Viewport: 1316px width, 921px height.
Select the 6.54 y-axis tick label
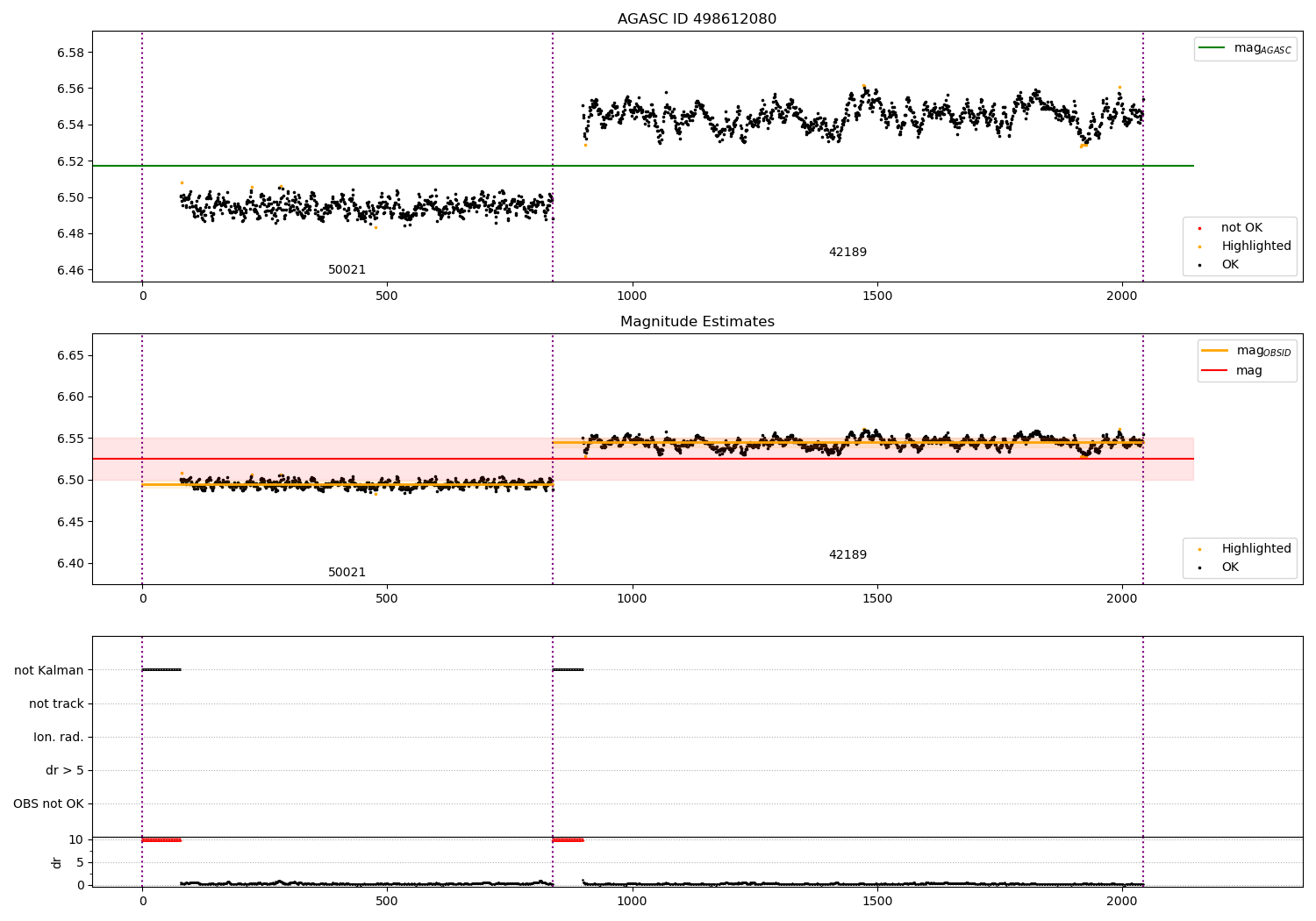pyautogui.click(x=70, y=125)
